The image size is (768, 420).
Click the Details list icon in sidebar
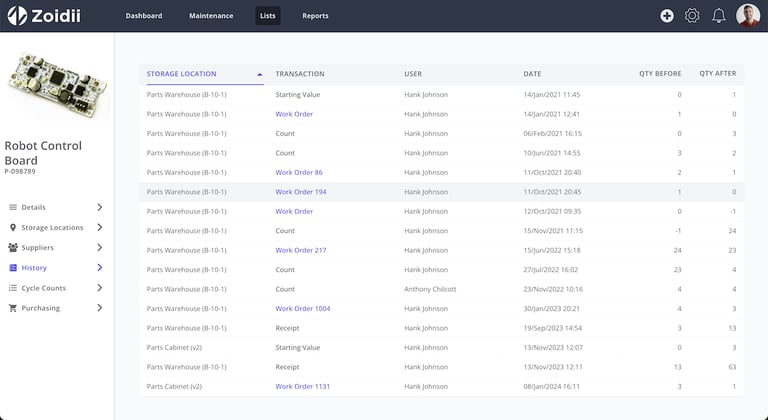point(13,207)
